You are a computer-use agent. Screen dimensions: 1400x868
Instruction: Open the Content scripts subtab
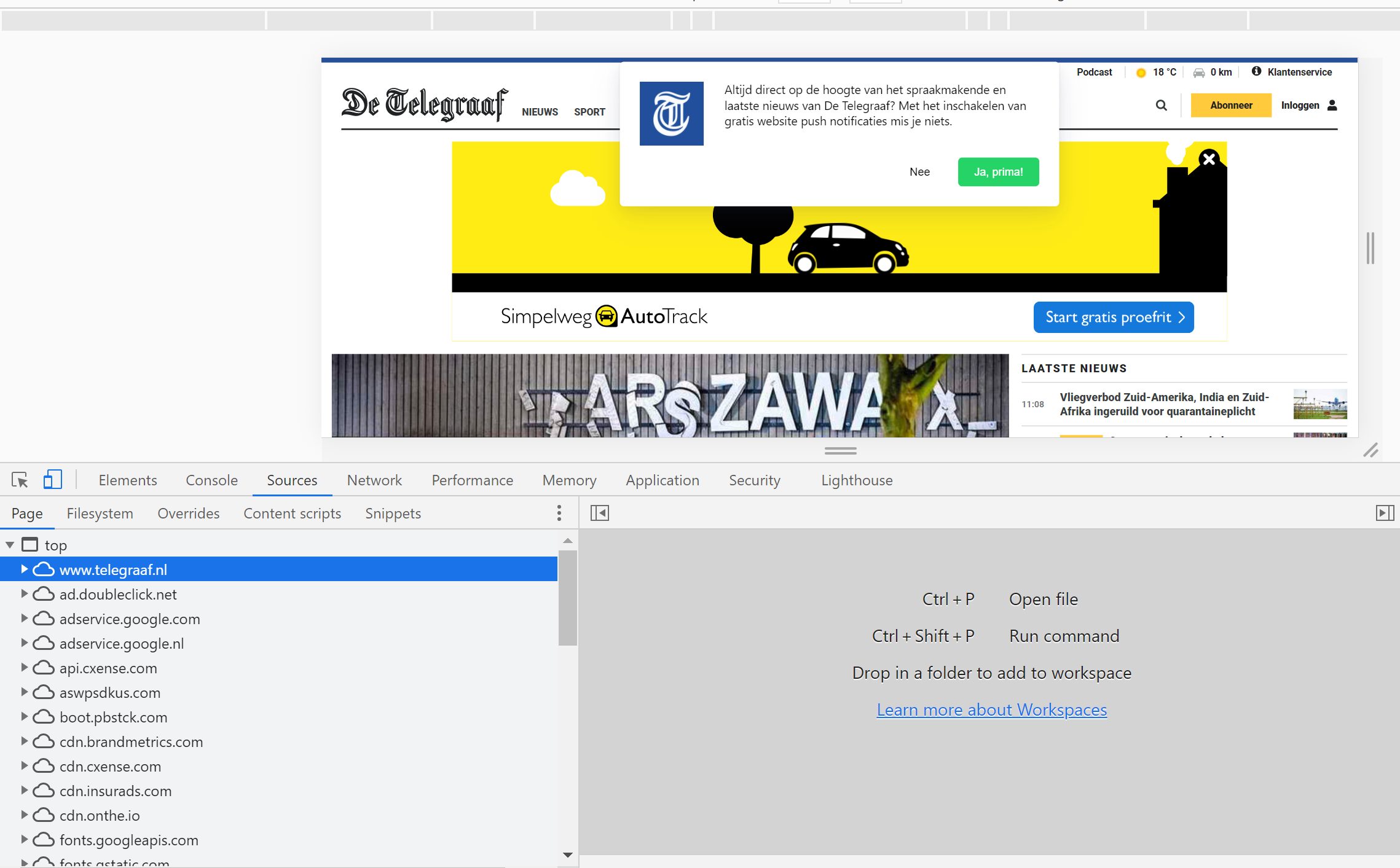coord(292,514)
